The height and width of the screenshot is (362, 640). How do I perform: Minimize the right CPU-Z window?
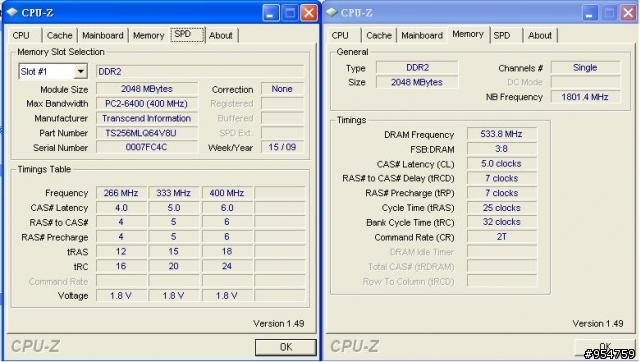pos(590,13)
